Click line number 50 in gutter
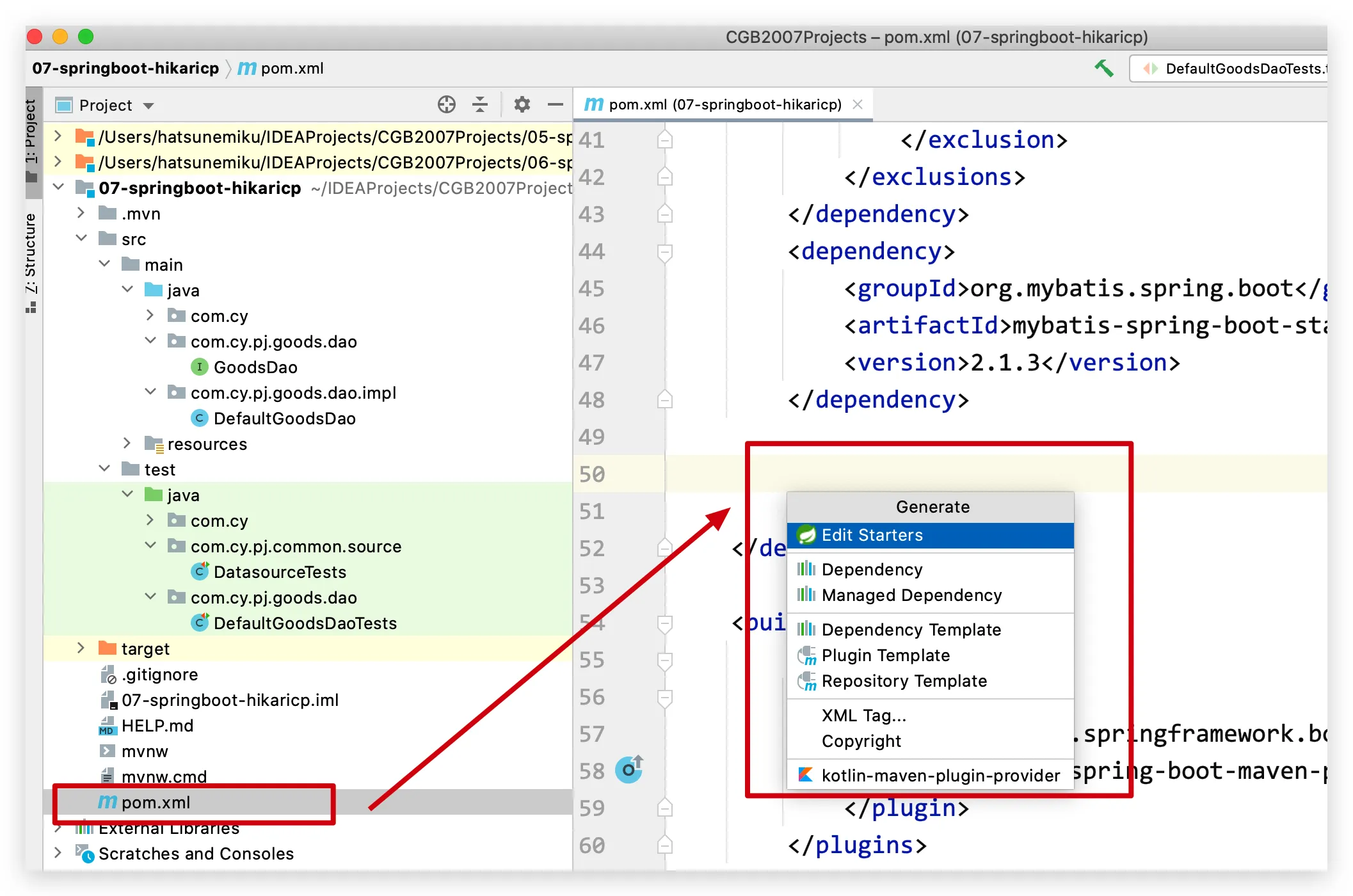This screenshot has height=896, width=1353. (592, 474)
